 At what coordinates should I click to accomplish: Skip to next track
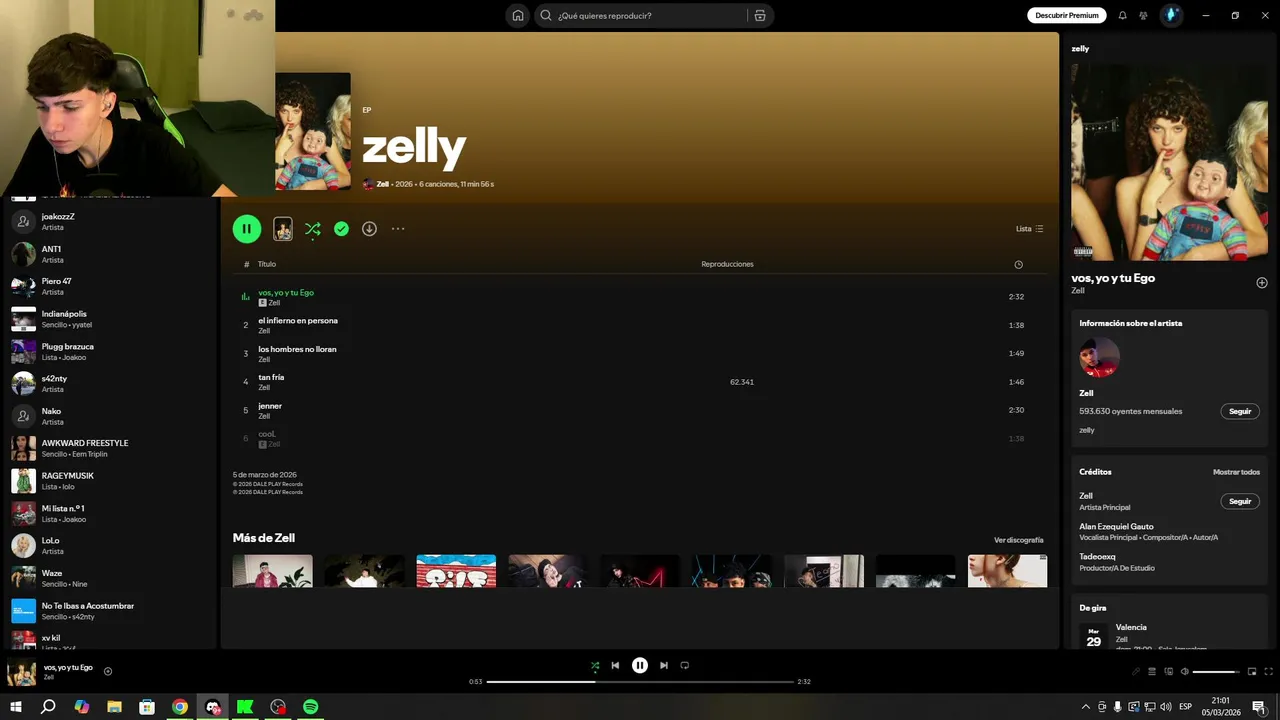coord(664,665)
